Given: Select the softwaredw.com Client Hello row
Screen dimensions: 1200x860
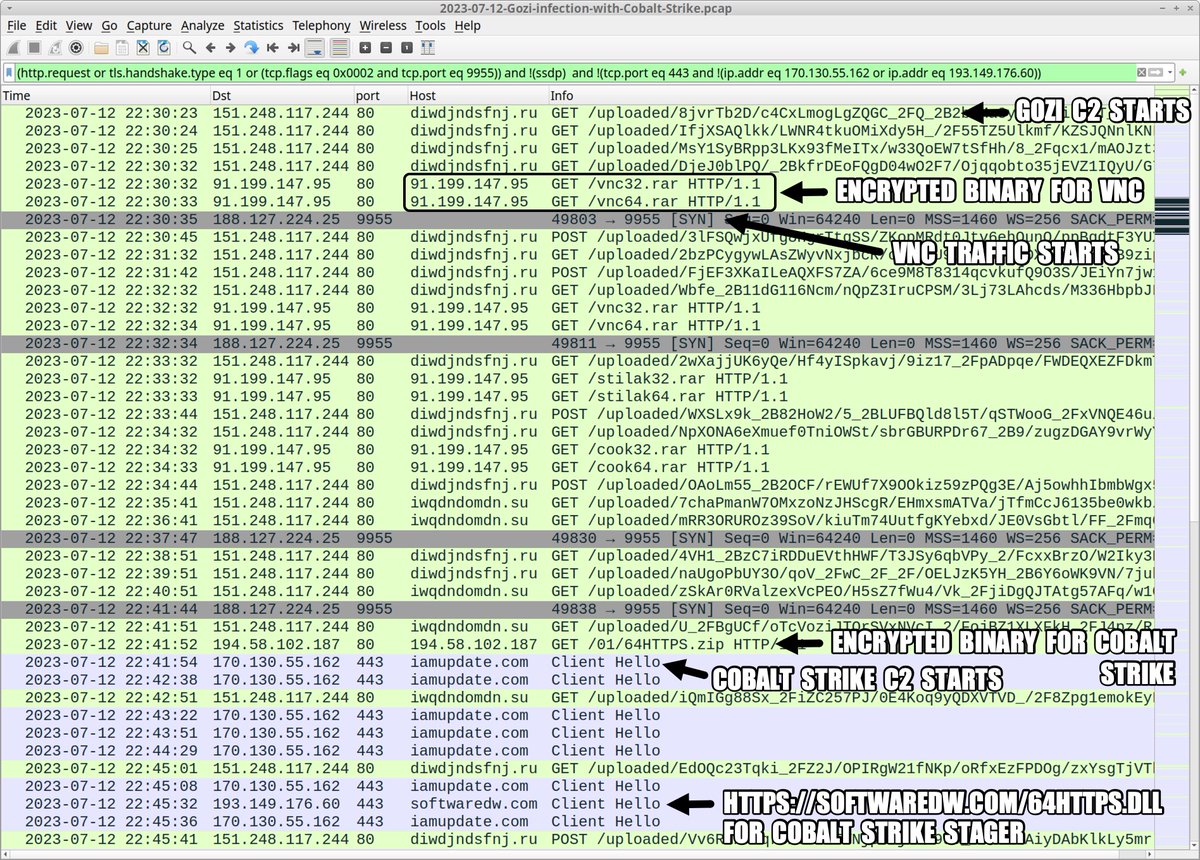Looking at the screenshot, I should [x=577, y=803].
